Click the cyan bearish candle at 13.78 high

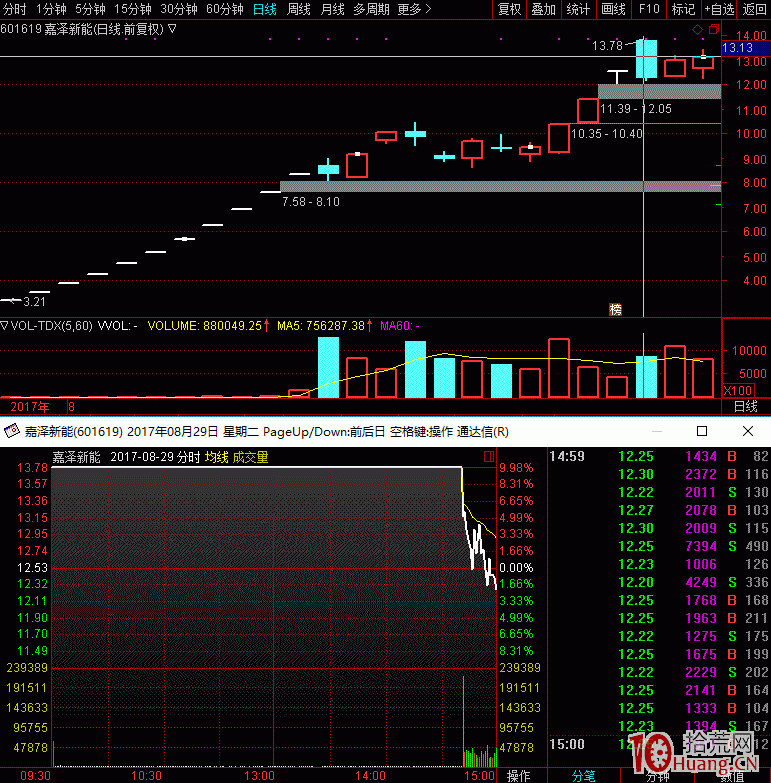(x=646, y=59)
